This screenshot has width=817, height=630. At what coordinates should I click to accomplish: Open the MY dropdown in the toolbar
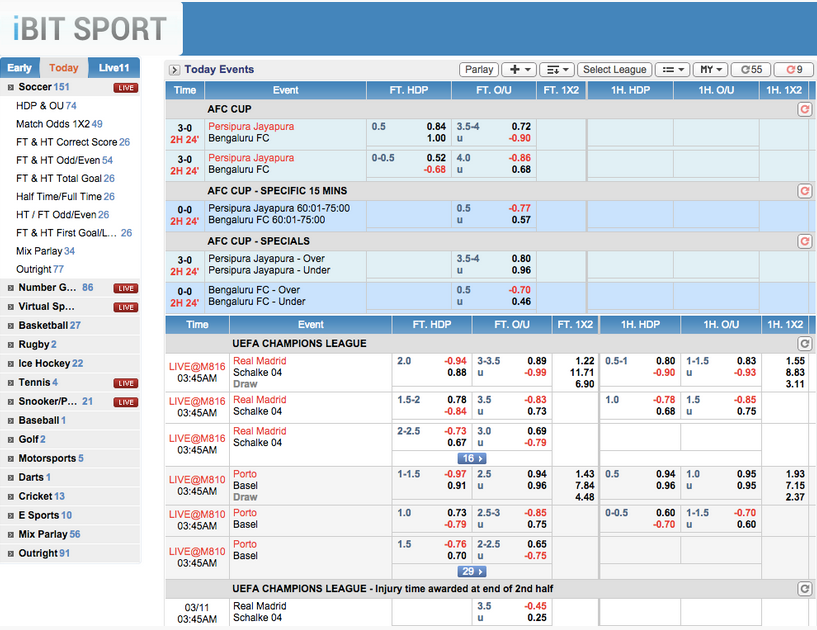(x=710, y=69)
